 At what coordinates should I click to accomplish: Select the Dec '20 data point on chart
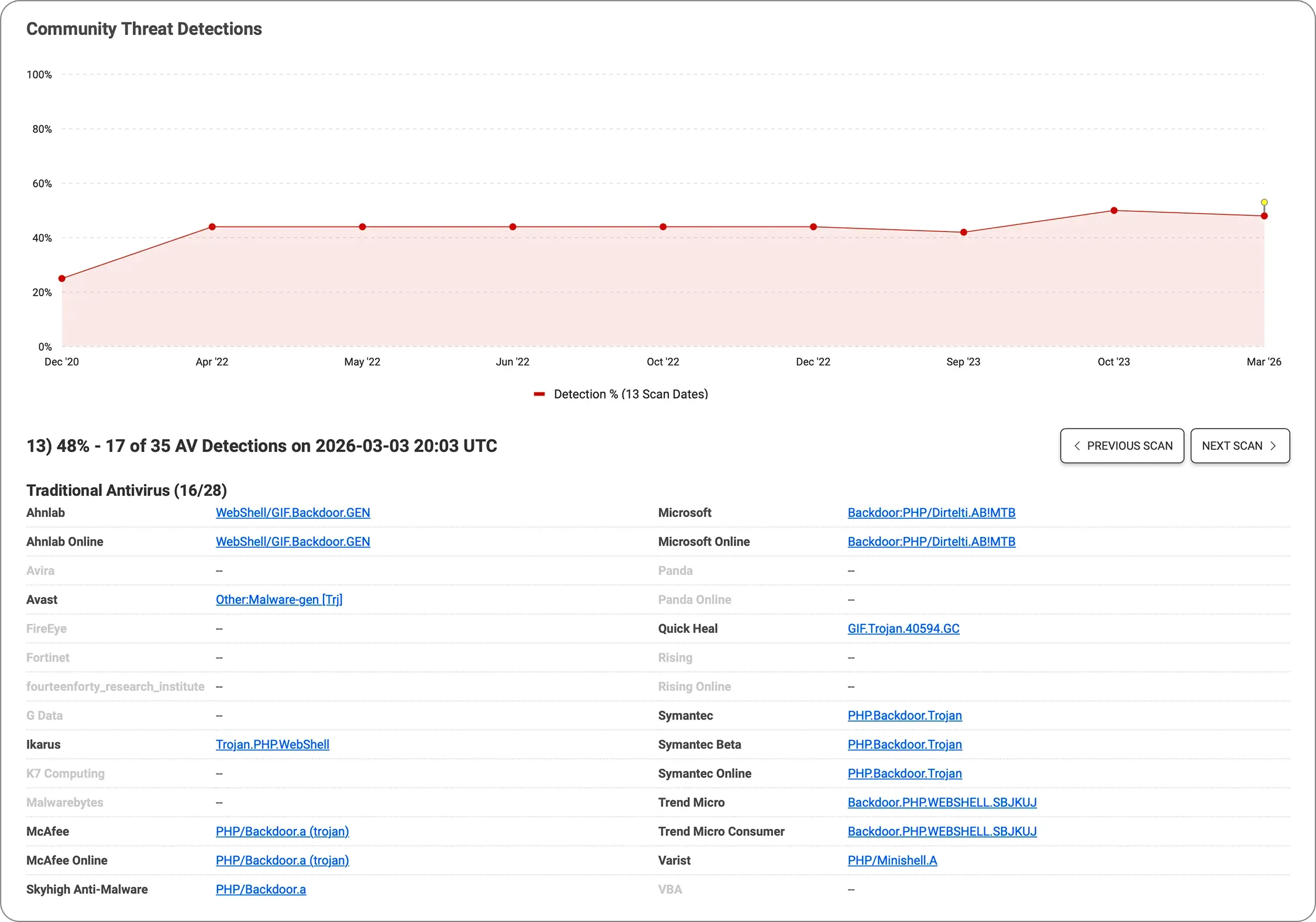coord(61,277)
